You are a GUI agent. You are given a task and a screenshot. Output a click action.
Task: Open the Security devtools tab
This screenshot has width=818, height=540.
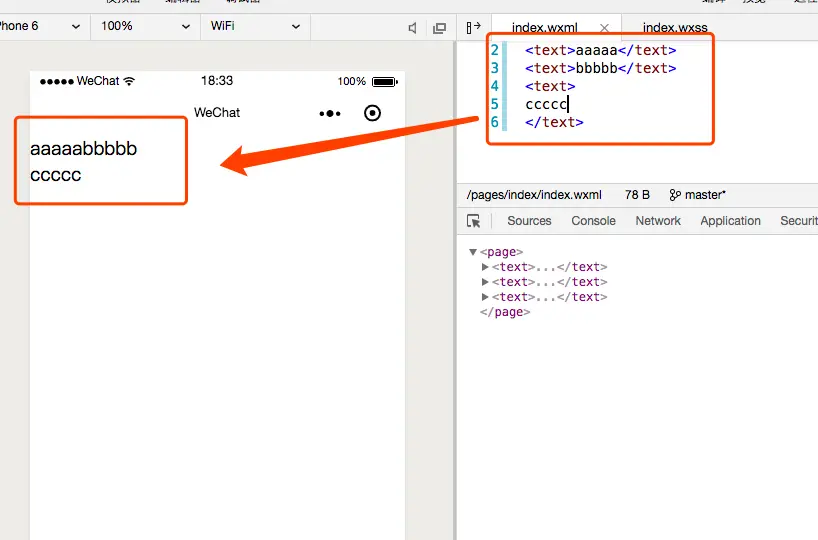[799, 221]
